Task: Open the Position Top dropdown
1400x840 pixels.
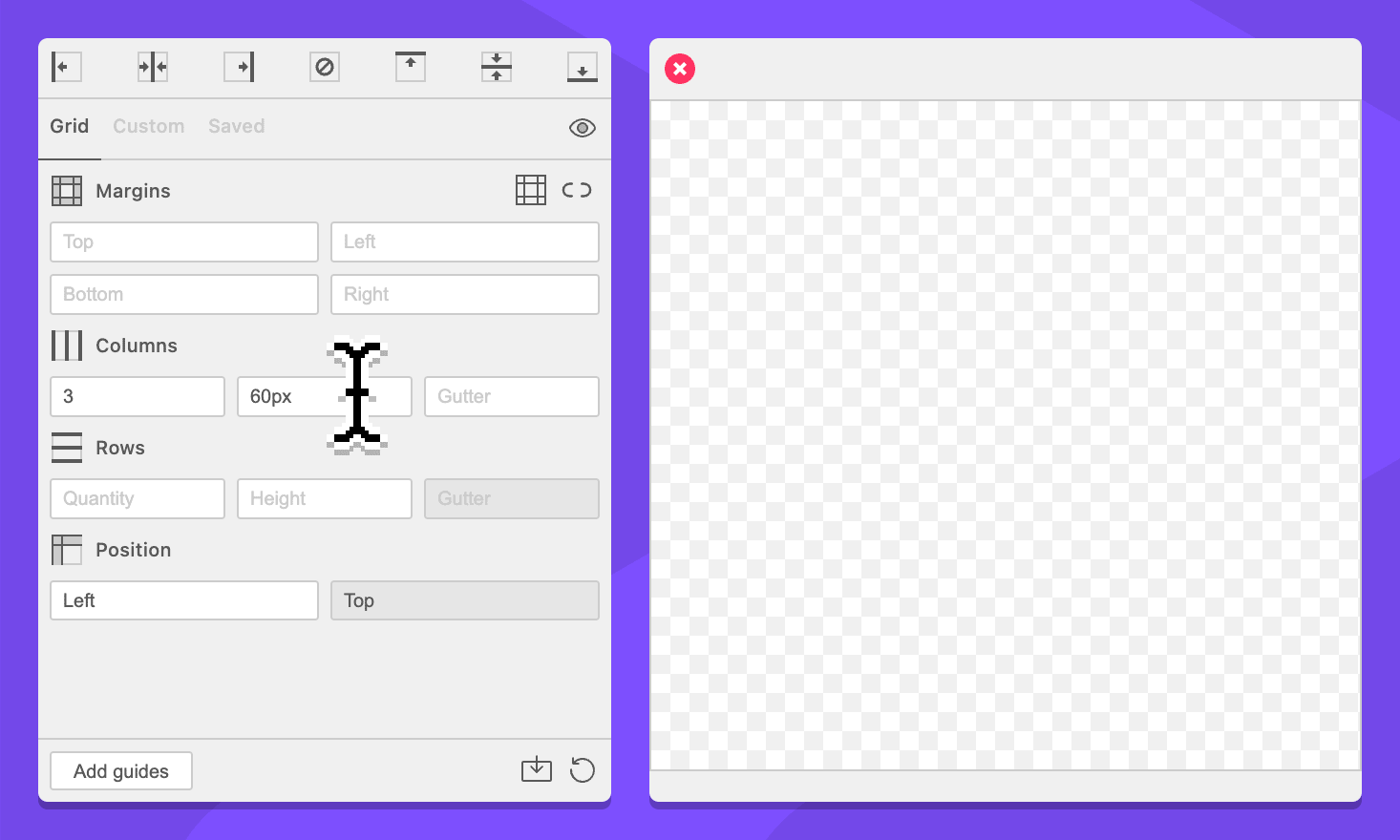Action: (465, 600)
